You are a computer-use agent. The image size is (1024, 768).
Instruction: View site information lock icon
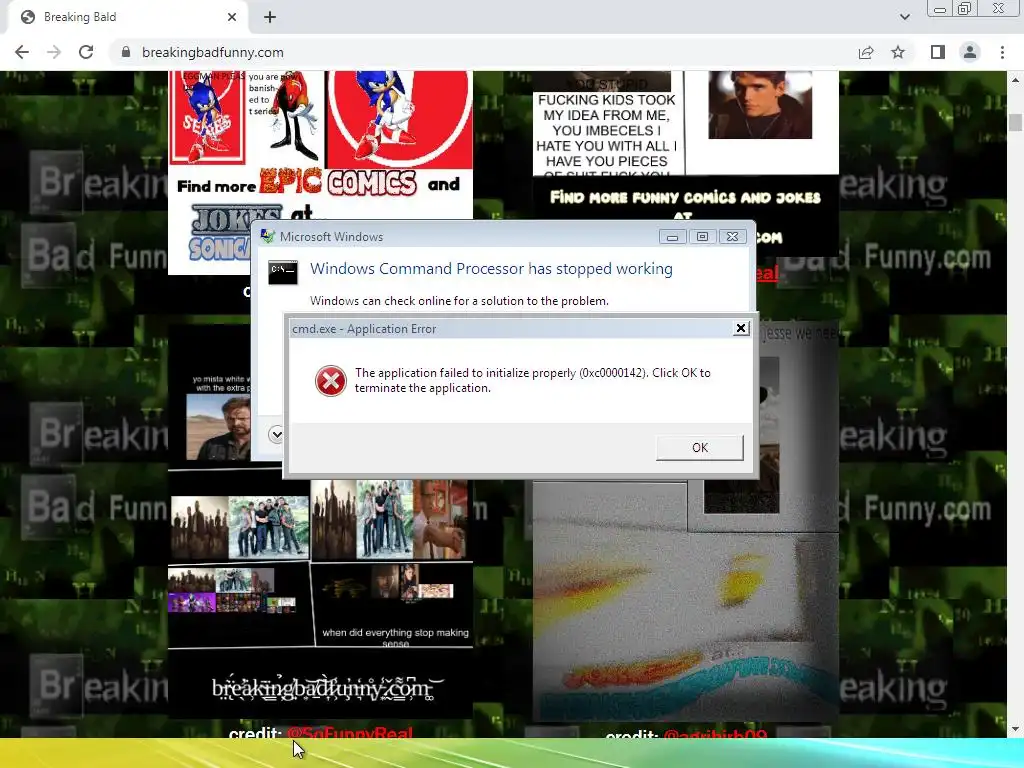126,52
